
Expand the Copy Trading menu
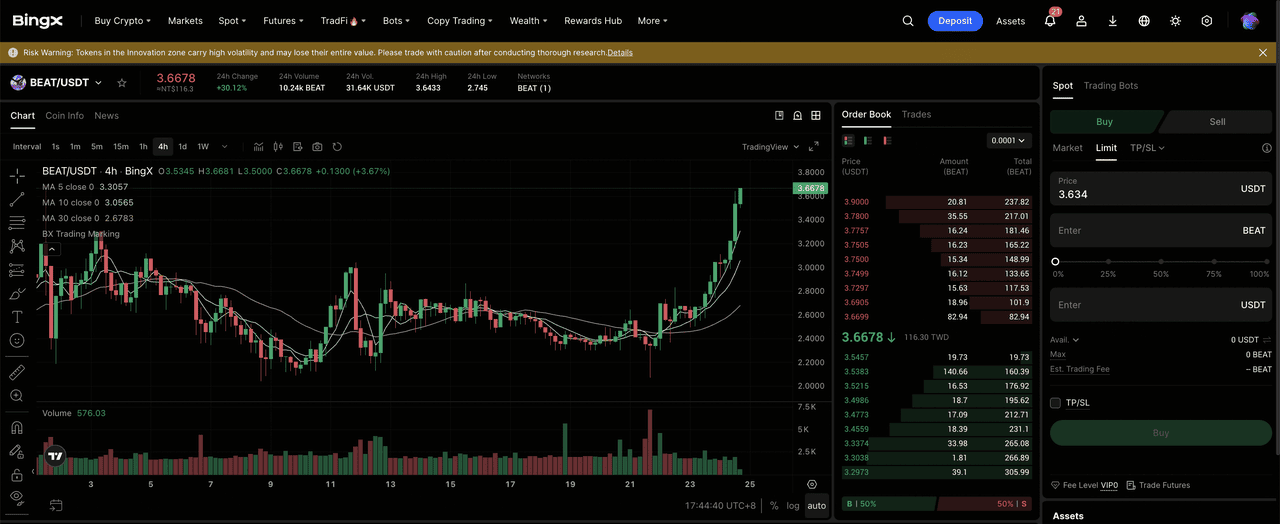pos(460,21)
